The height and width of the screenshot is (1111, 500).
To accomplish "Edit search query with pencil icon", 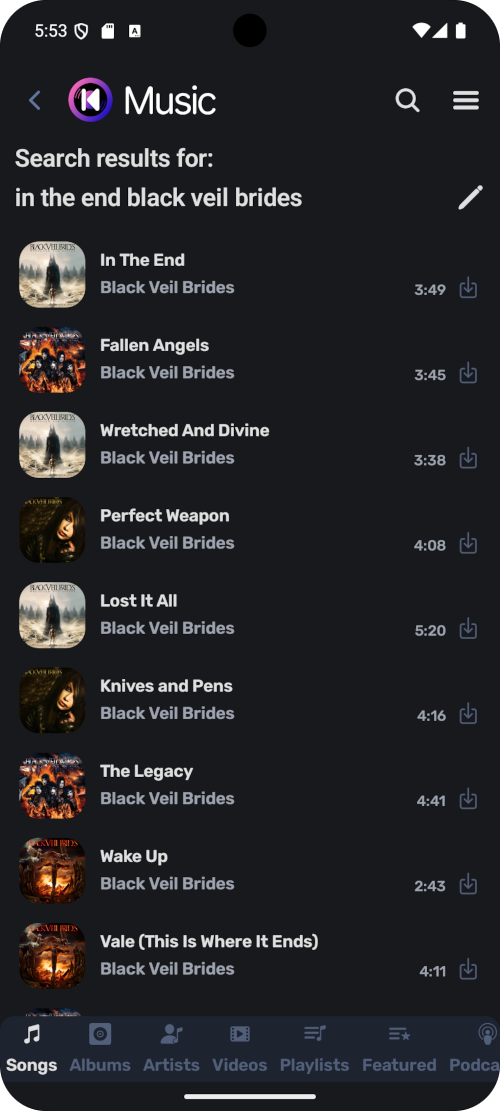I will [x=470, y=198].
